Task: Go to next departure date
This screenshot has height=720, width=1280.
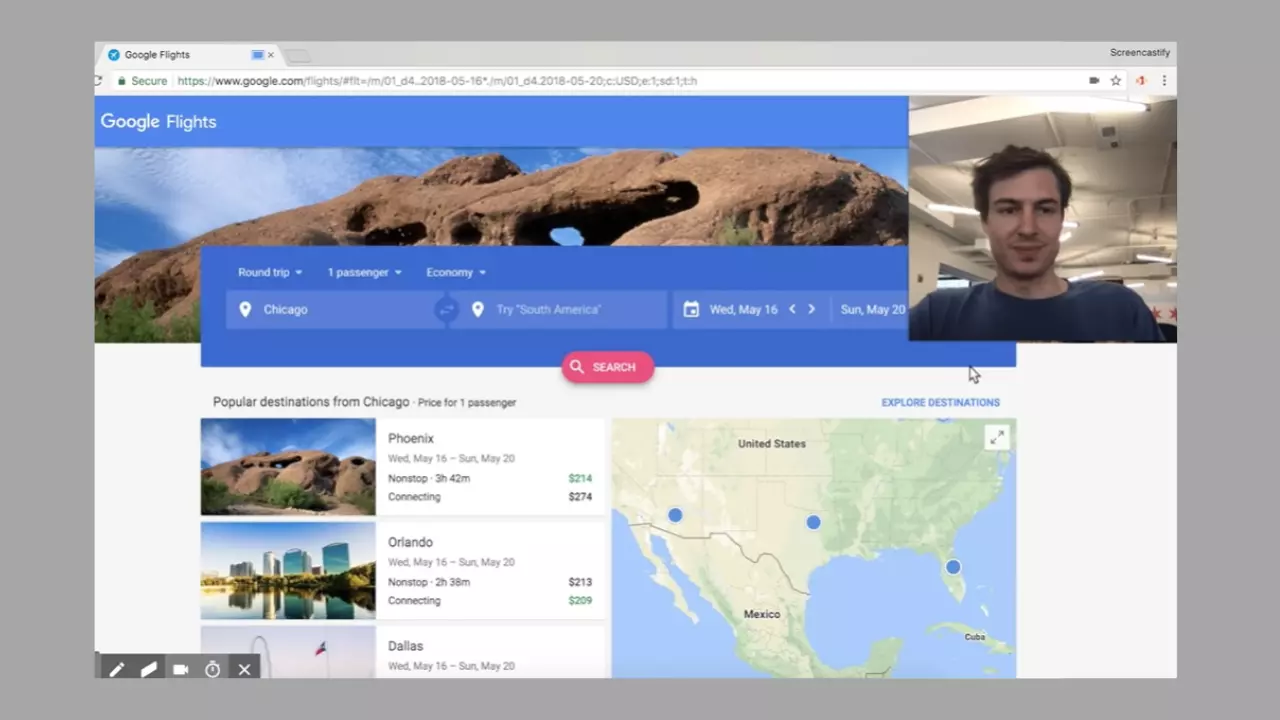Action: [811, 309]
